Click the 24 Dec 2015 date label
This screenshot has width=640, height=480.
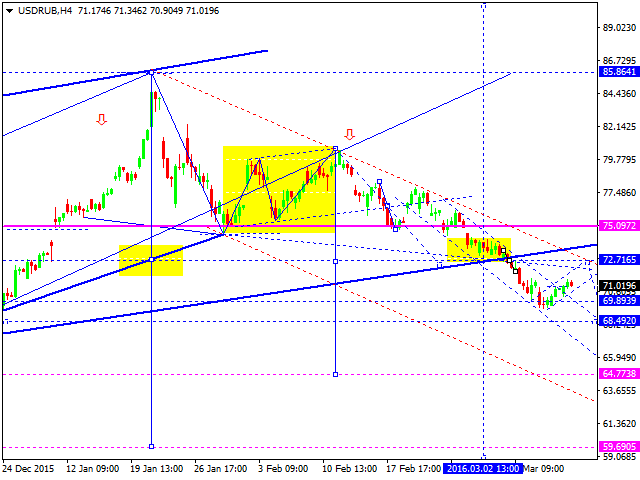30,466
